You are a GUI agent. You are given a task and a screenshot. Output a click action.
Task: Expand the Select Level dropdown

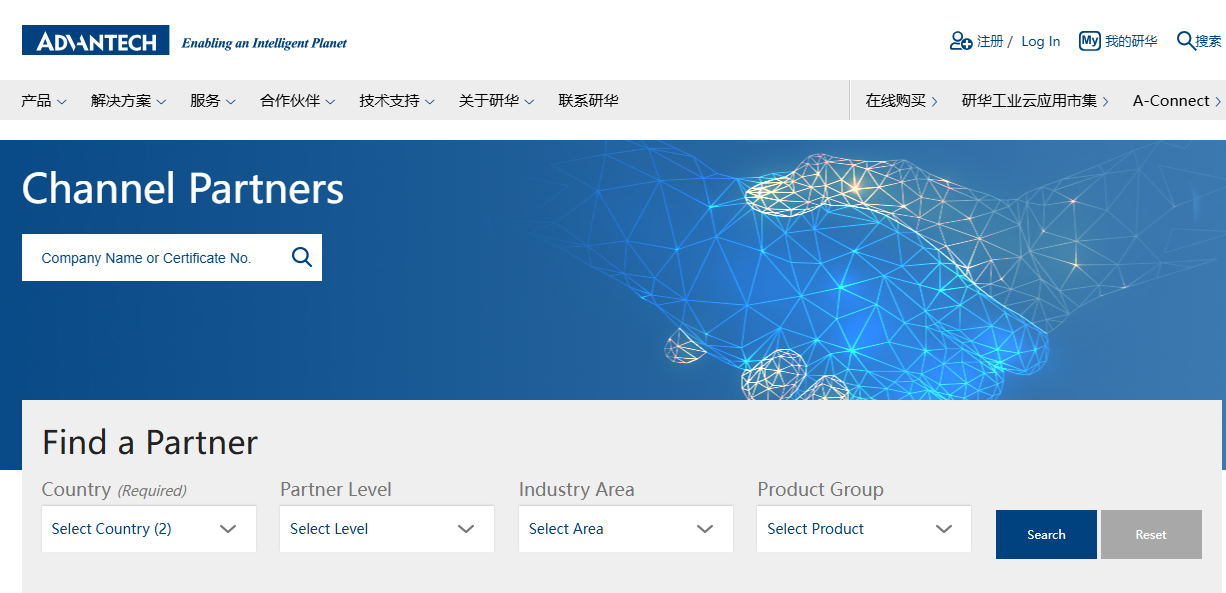386,529
